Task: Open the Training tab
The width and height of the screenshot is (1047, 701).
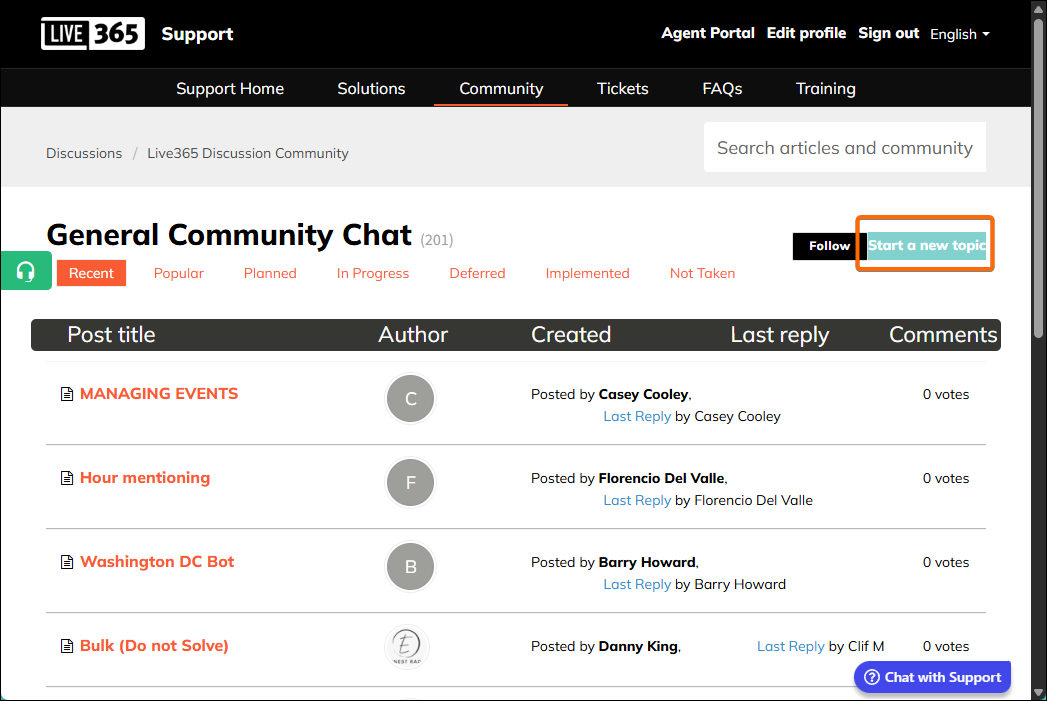Action: 825,89
